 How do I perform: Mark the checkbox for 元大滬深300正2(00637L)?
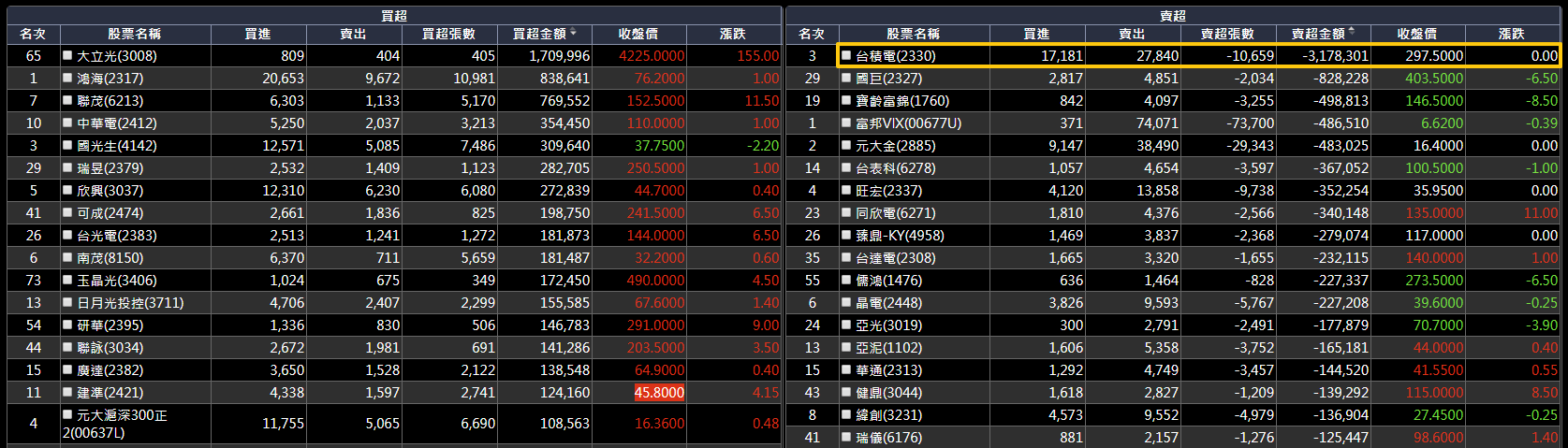[67, 414]
